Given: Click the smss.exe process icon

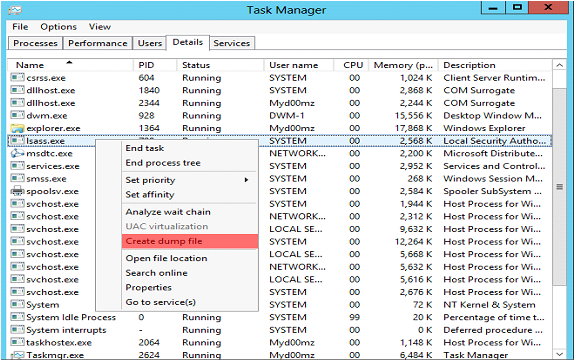Looking at the screenshot, I should [x=17, y=178].
